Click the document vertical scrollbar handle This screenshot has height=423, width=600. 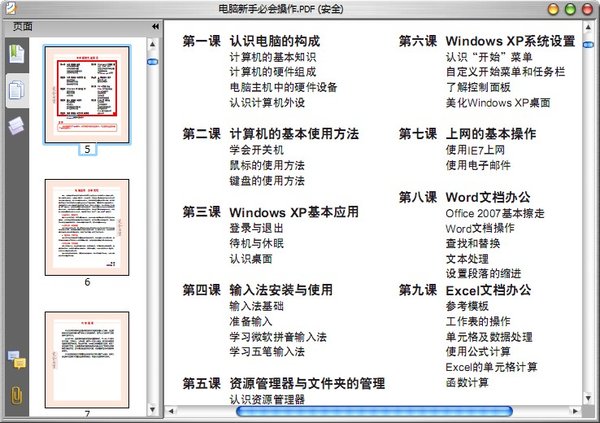[588, 45]
